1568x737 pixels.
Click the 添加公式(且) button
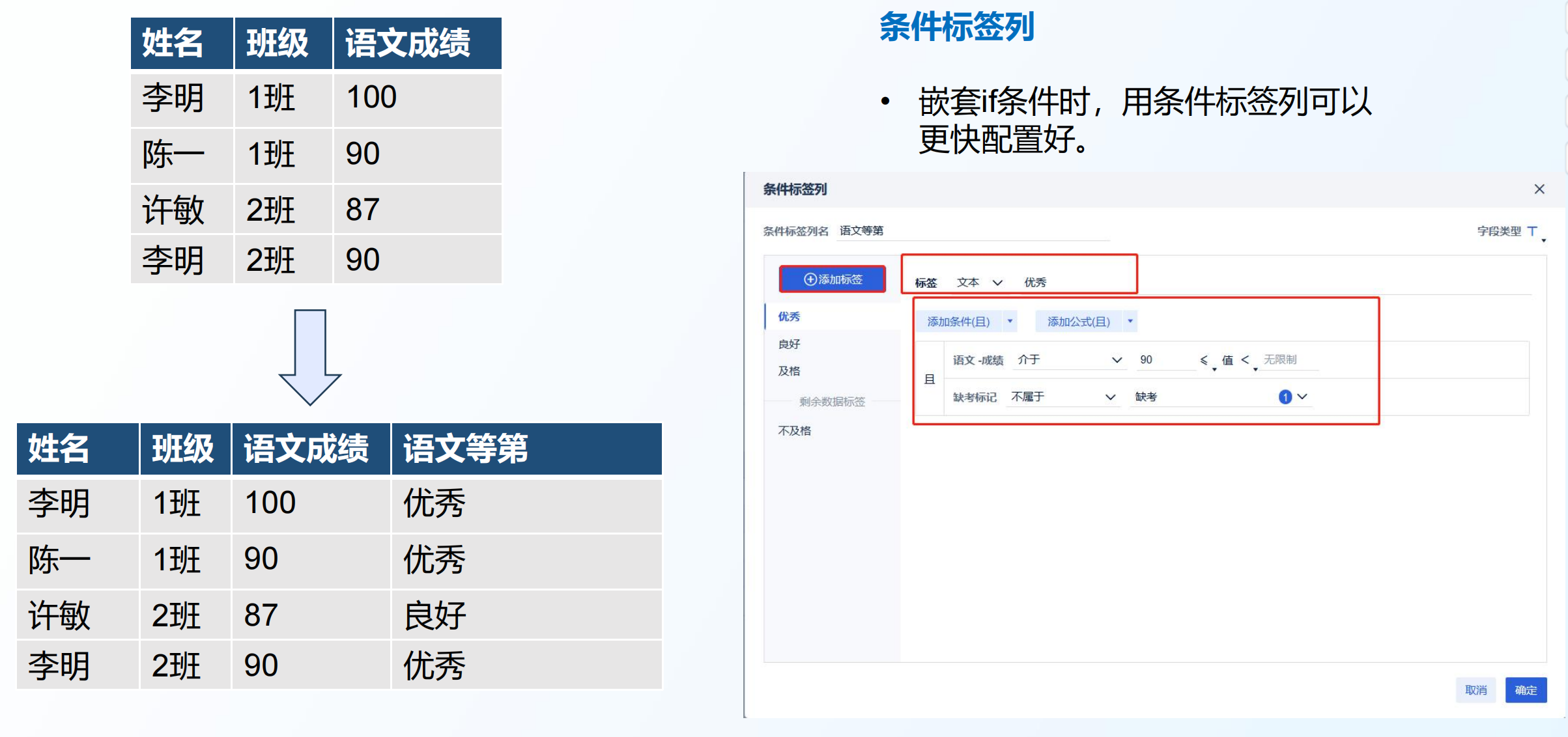coord(1078,322)
